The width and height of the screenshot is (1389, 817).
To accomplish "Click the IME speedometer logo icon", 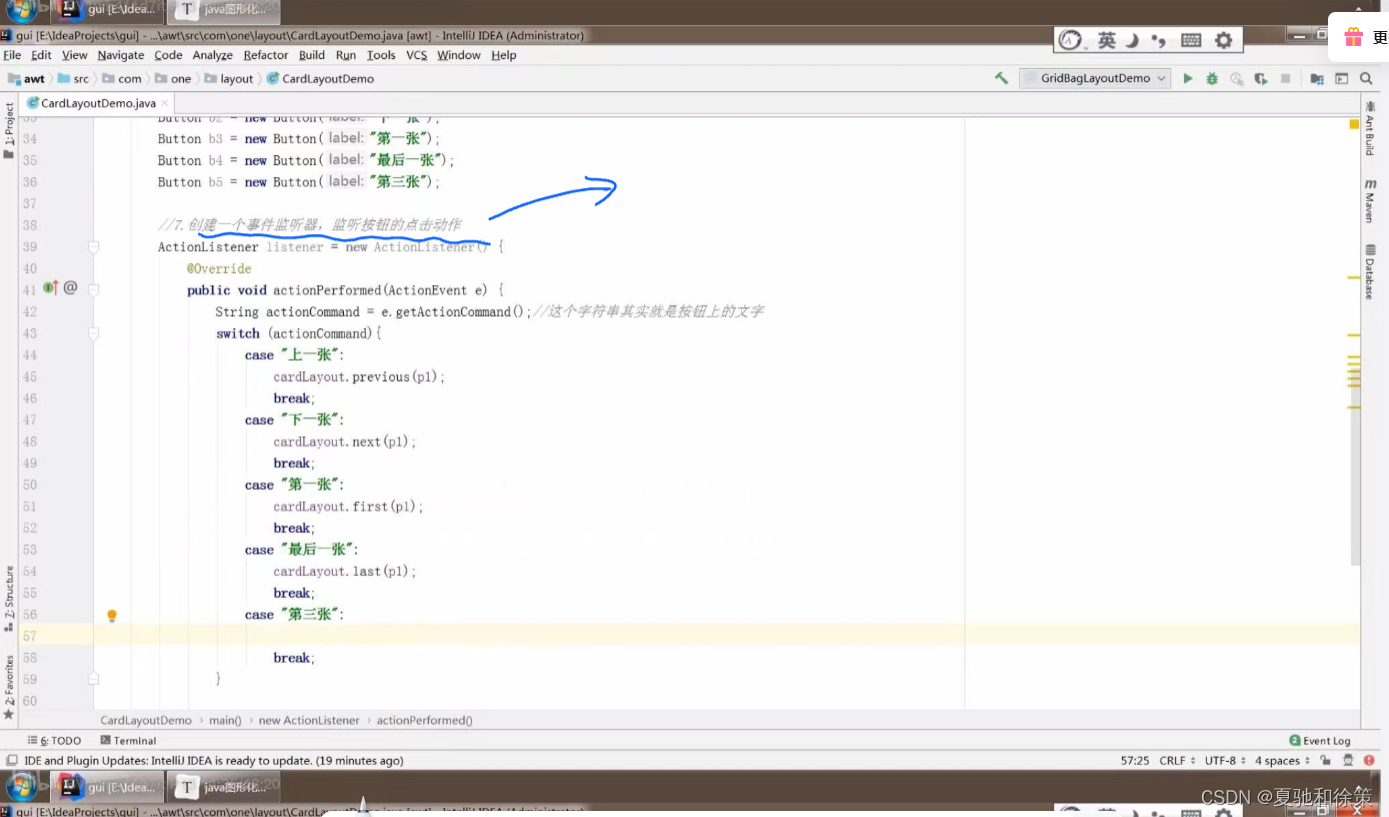I will click(1071, 40).
